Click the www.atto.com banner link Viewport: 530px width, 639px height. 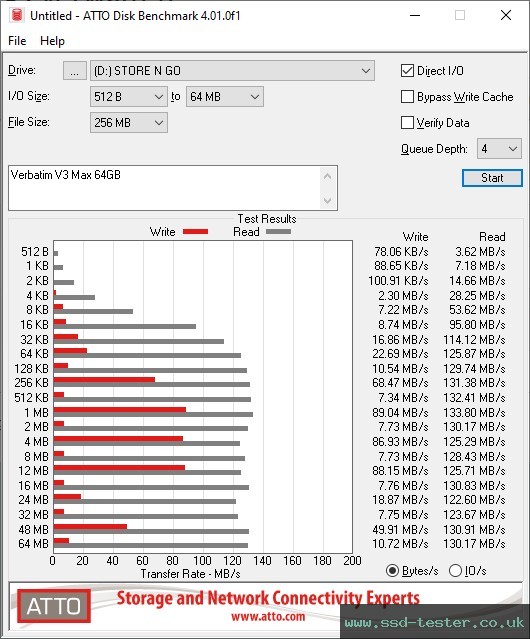pos(268,616)
